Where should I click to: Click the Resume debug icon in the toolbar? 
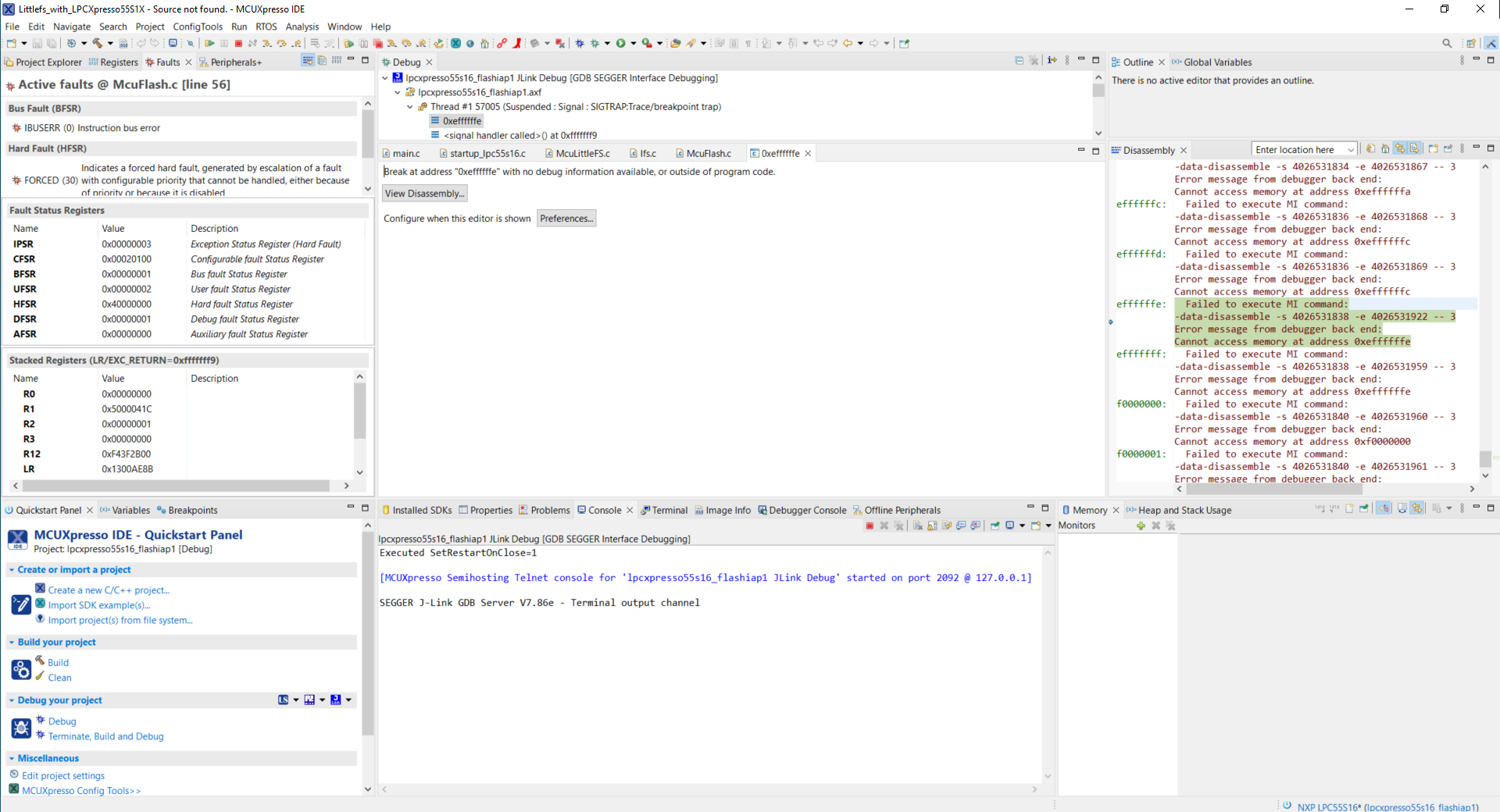coord(209,44)
